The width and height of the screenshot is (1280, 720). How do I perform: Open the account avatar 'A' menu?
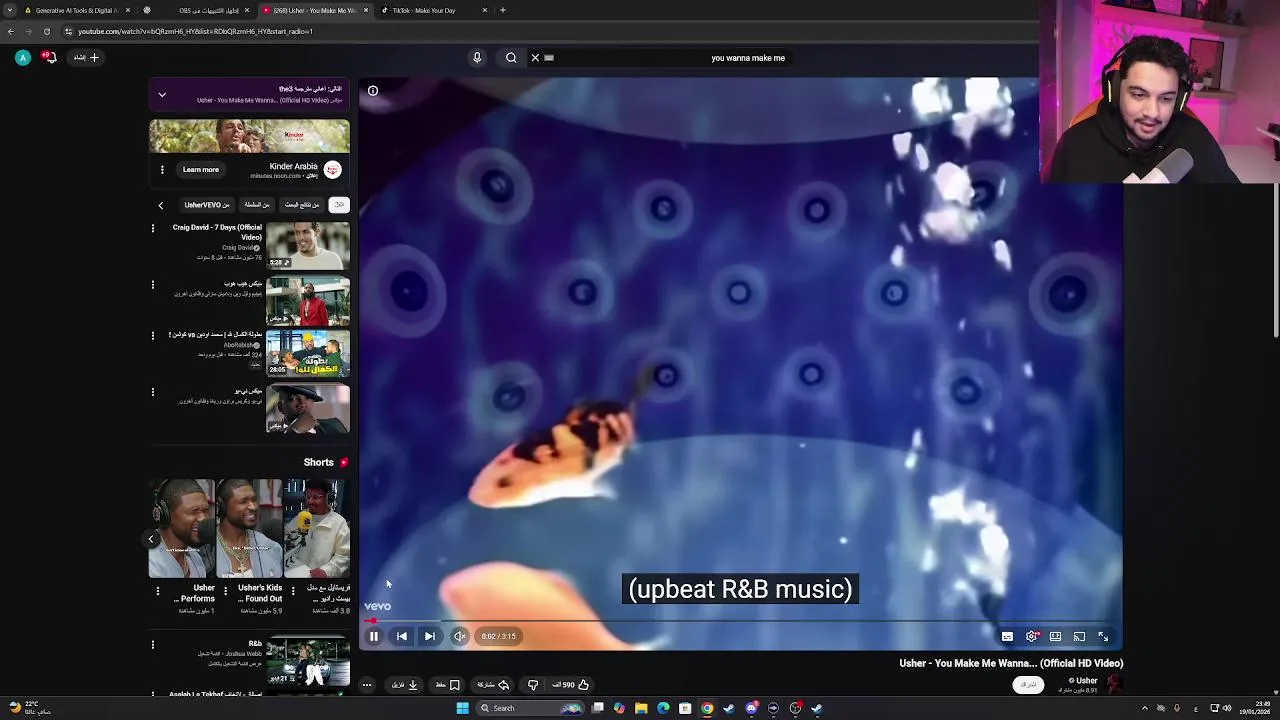22,58
